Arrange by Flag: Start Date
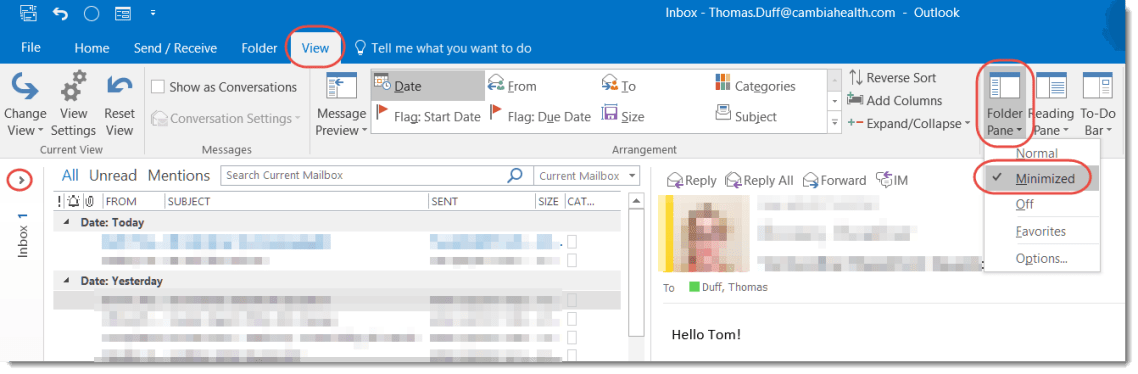 point(427,116)
